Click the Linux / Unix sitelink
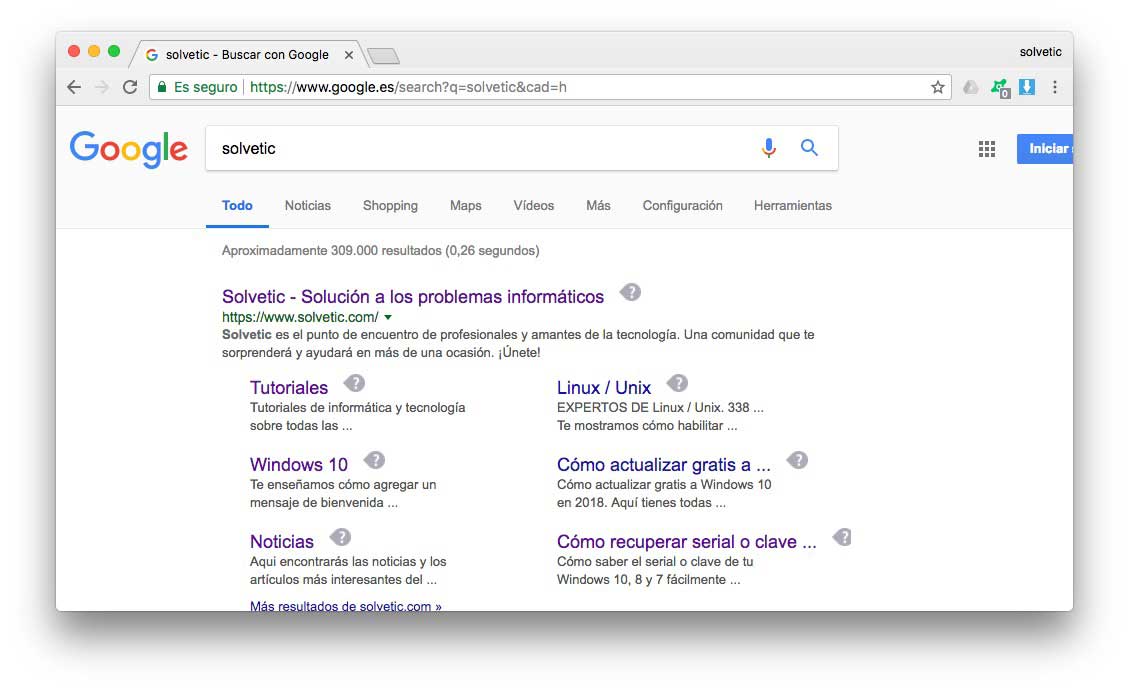 pyautogui.click(x=603, y=387)
